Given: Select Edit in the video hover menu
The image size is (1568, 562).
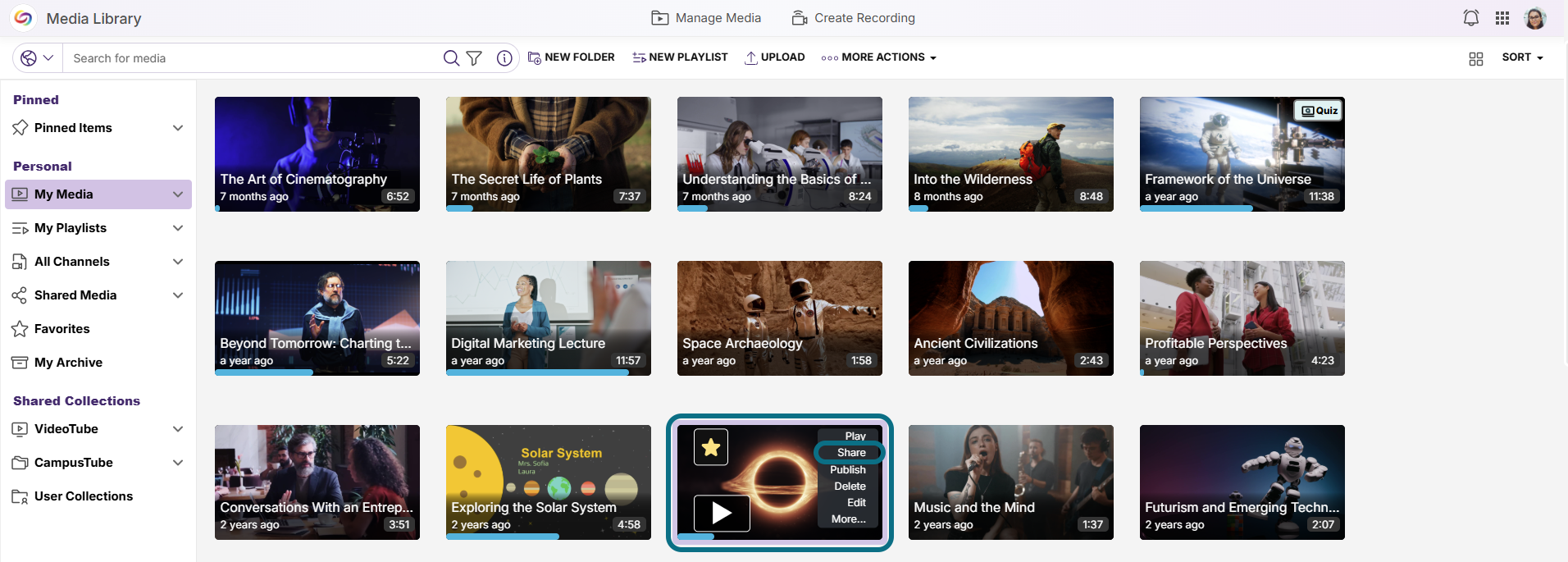Looking at the screenshot, I should [856, 503].
